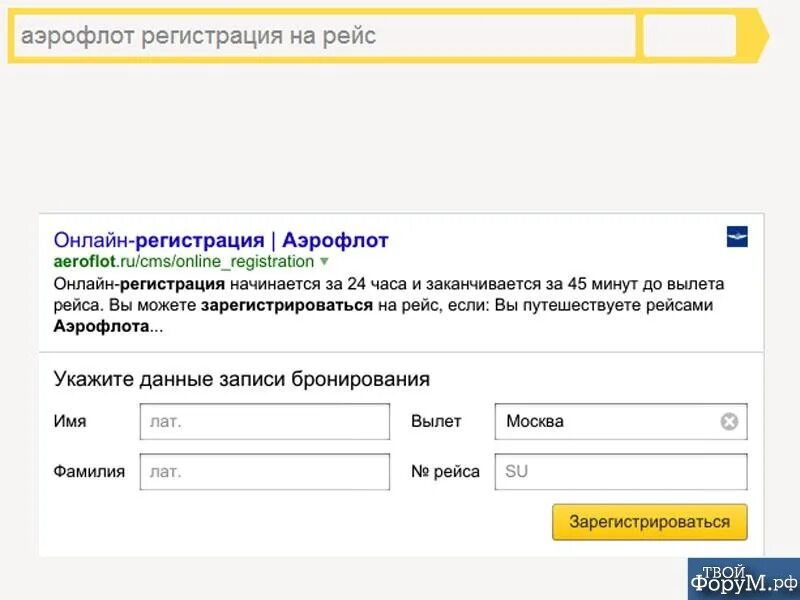Clear the Москва departure field
The width and height of the screenshot is (800, 600).
(x=729, y=421)
